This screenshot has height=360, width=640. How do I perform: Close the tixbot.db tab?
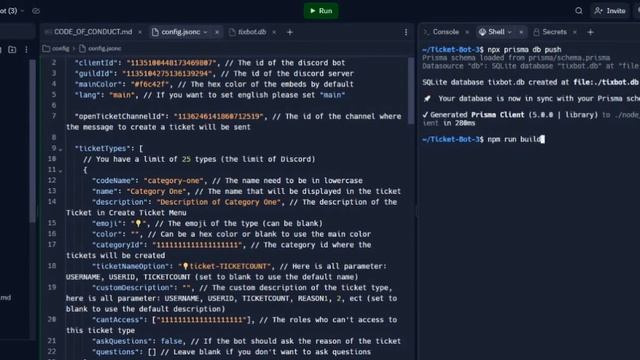tap(274, 32)
